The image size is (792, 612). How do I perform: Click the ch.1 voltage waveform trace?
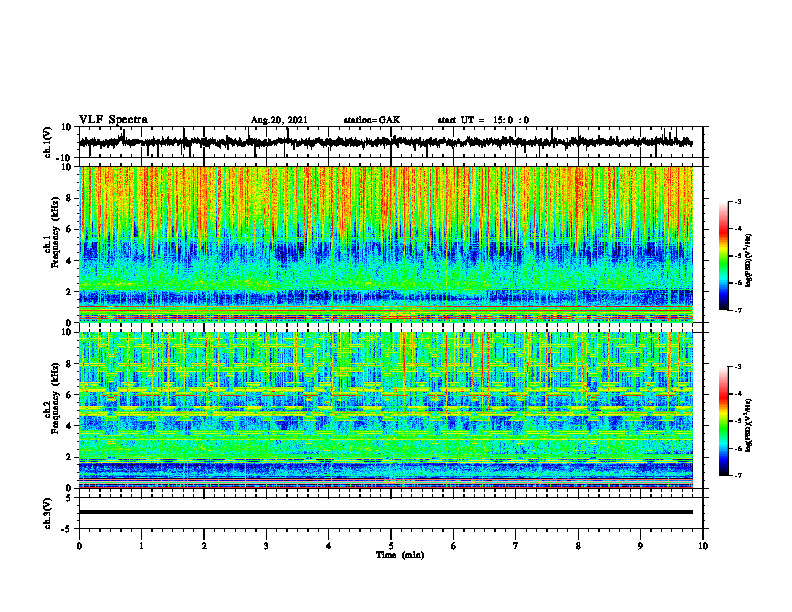pyautogui.click(x=385, y=142)
